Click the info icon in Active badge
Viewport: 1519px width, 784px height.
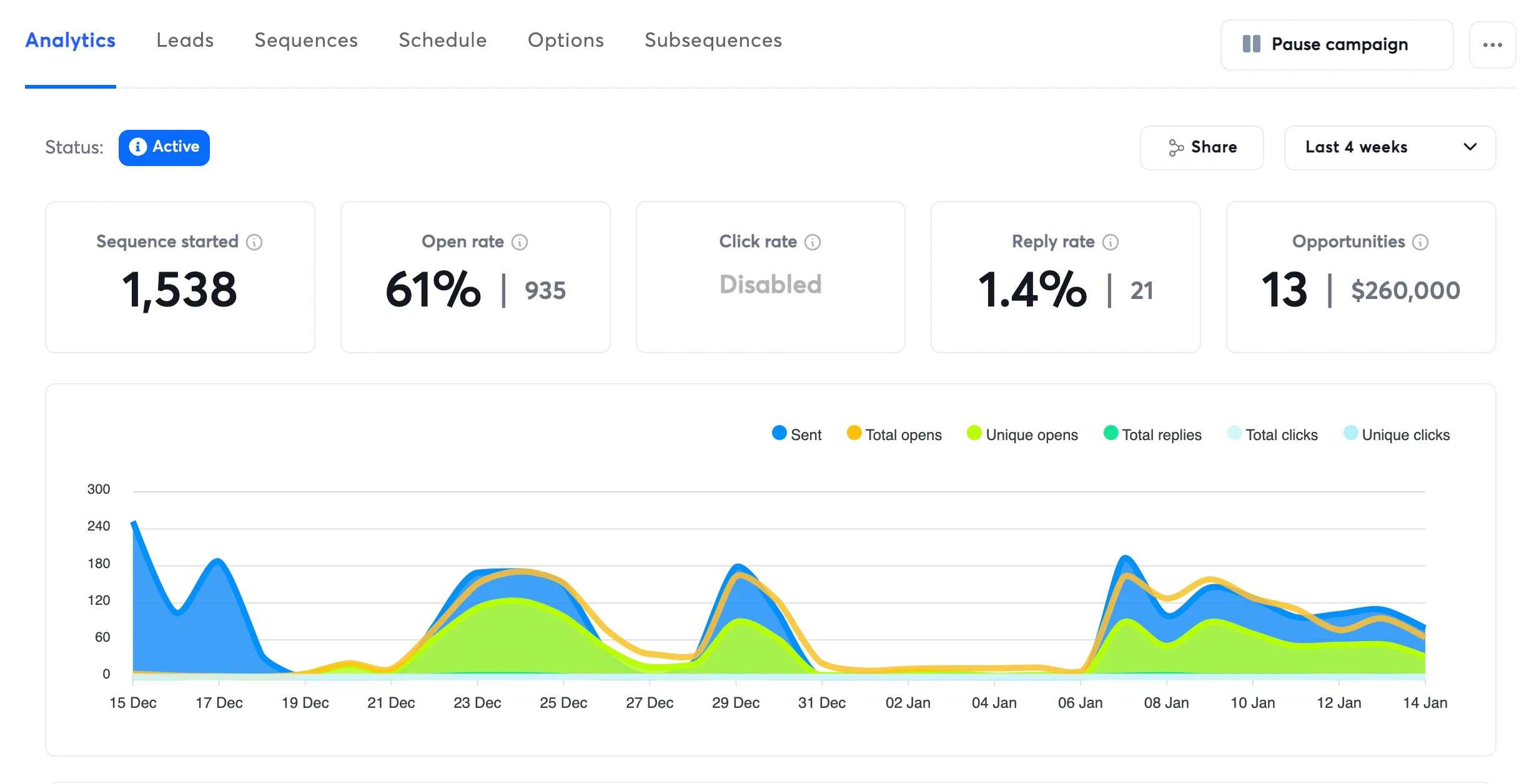[x=137, y=147]
